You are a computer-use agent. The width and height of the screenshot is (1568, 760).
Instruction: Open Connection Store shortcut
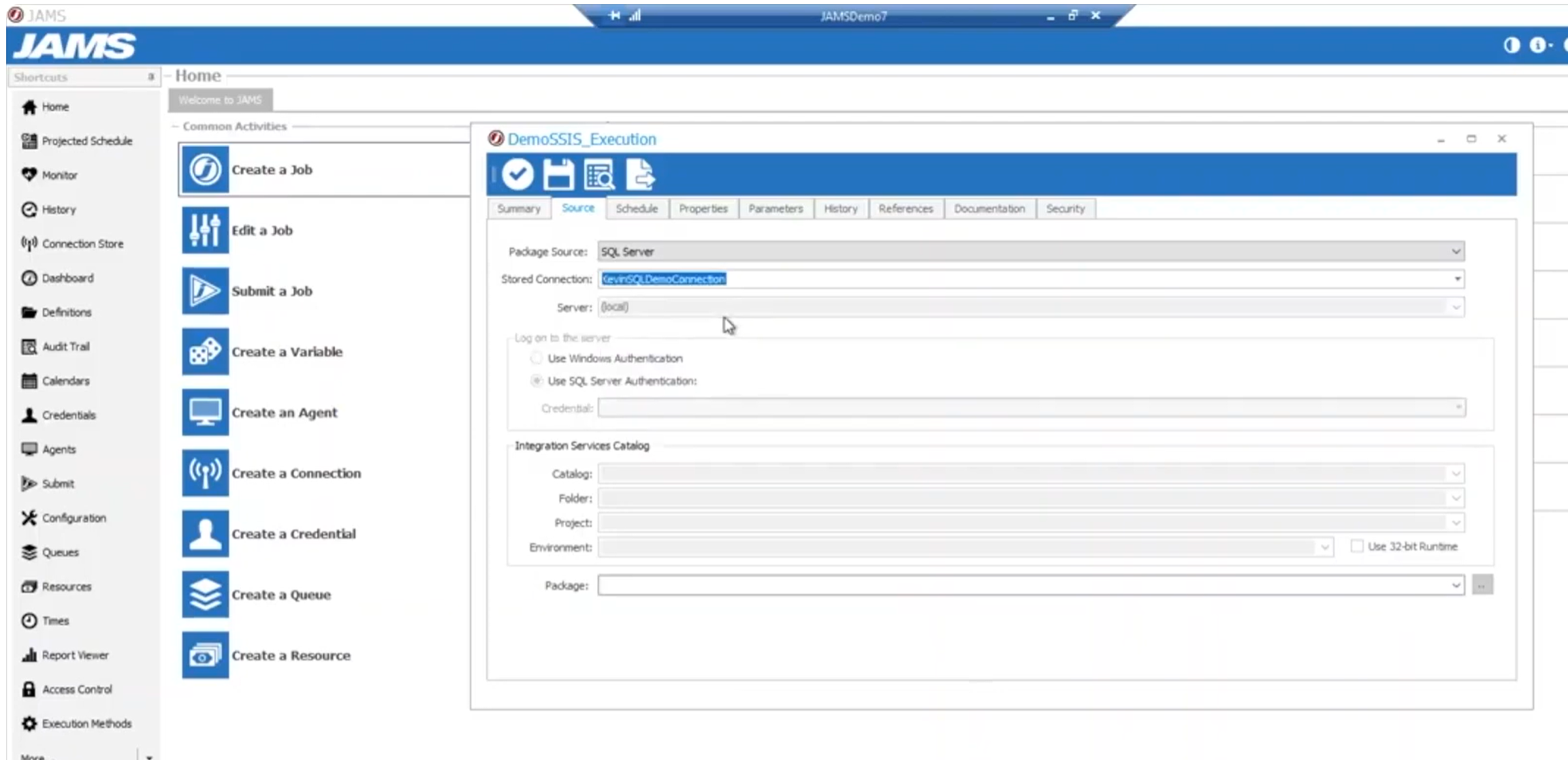72,244
